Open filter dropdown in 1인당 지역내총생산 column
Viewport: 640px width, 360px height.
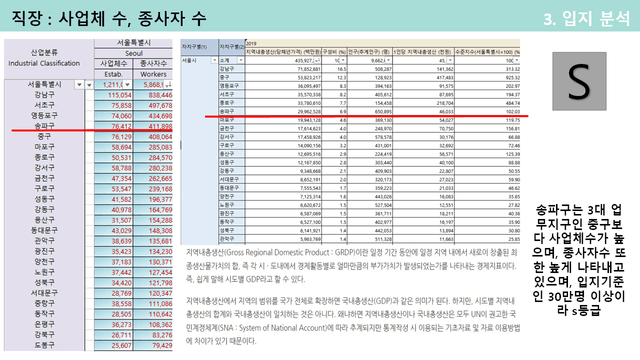pyautogui.click(x=450, y=60)
